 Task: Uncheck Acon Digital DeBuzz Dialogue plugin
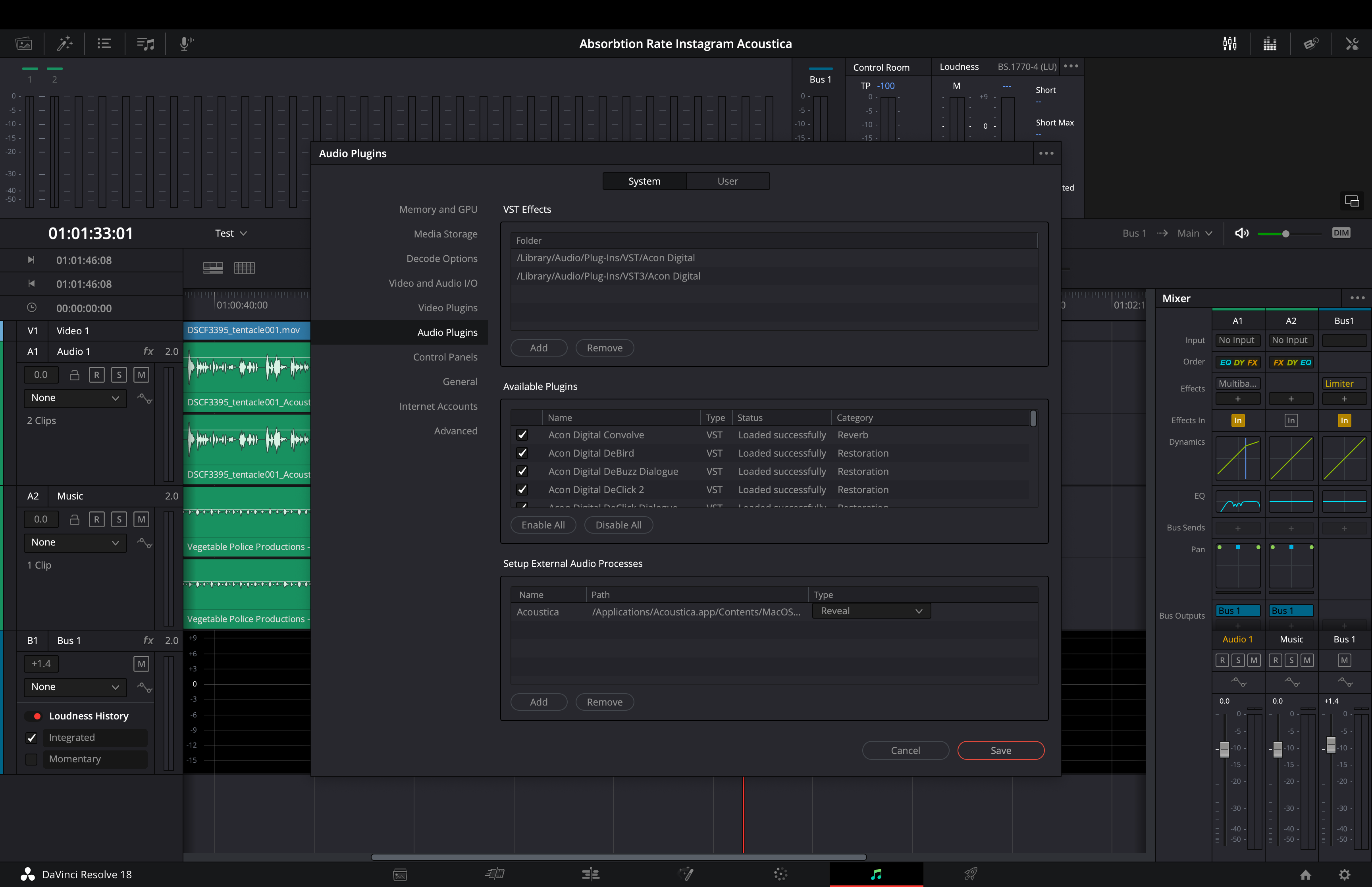point(522,471)
